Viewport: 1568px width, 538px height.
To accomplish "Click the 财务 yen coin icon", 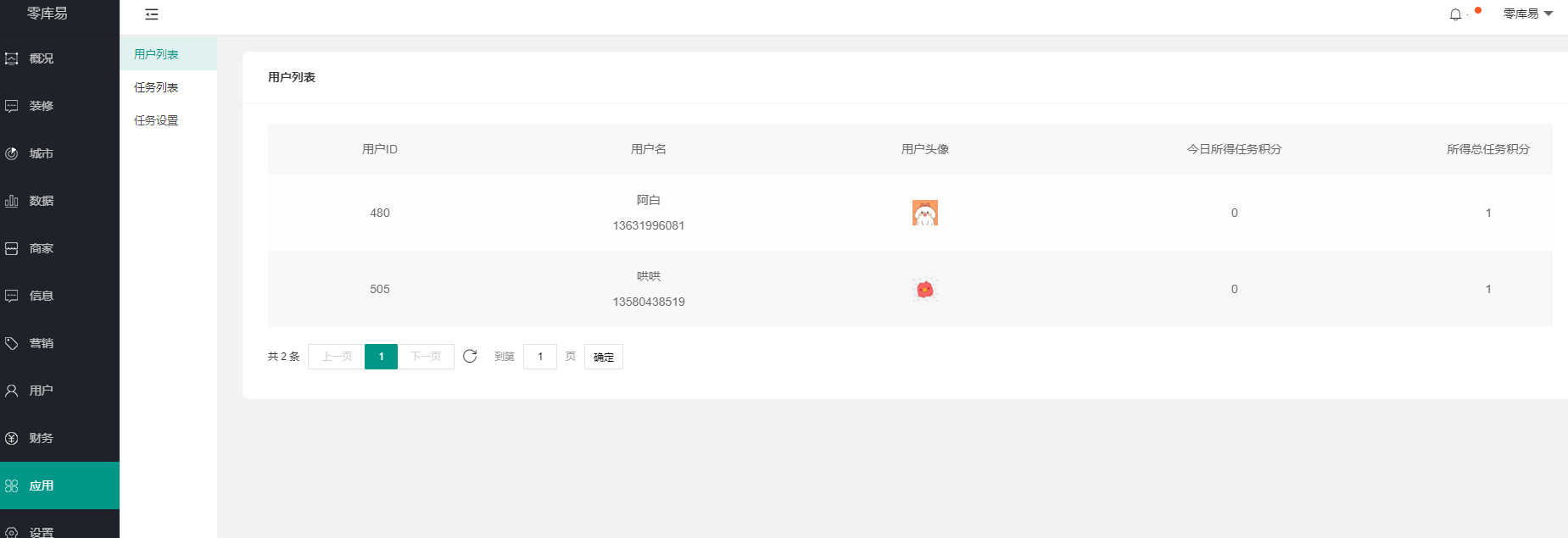I will coord(12,438).
